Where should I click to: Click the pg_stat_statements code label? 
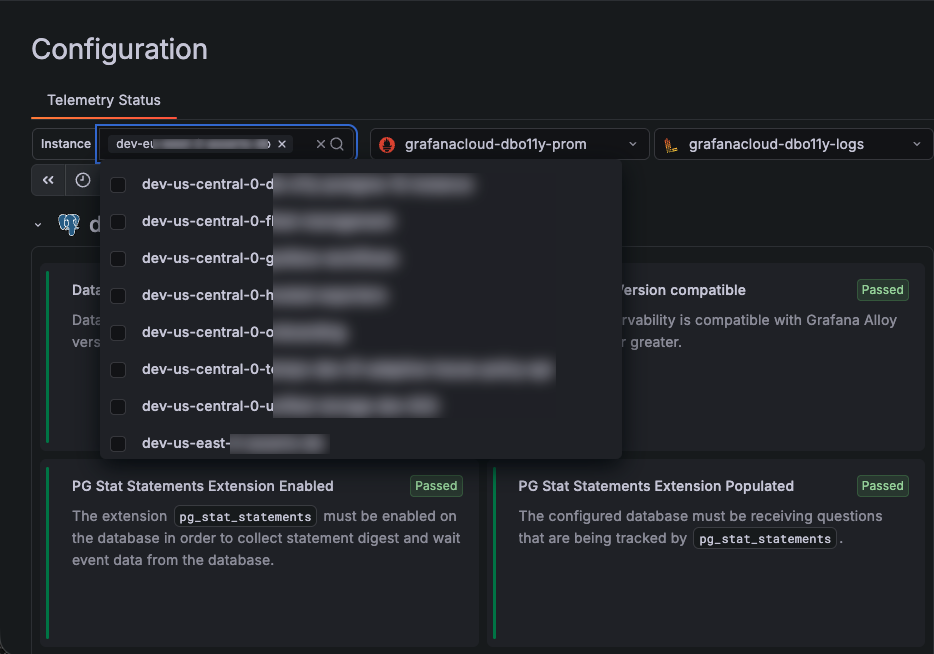pos(245,516)
